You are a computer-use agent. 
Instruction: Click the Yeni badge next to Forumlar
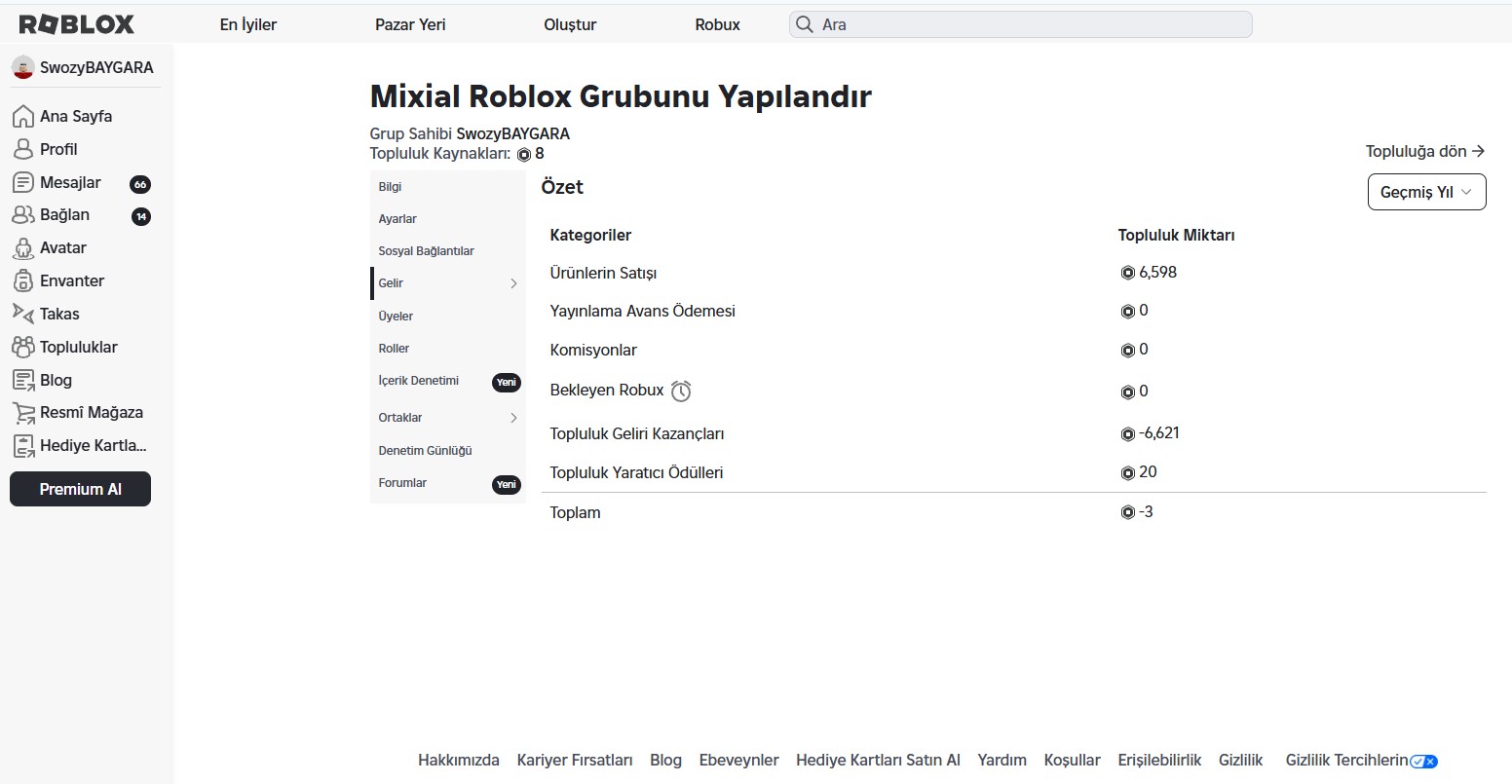coord(507,484)
